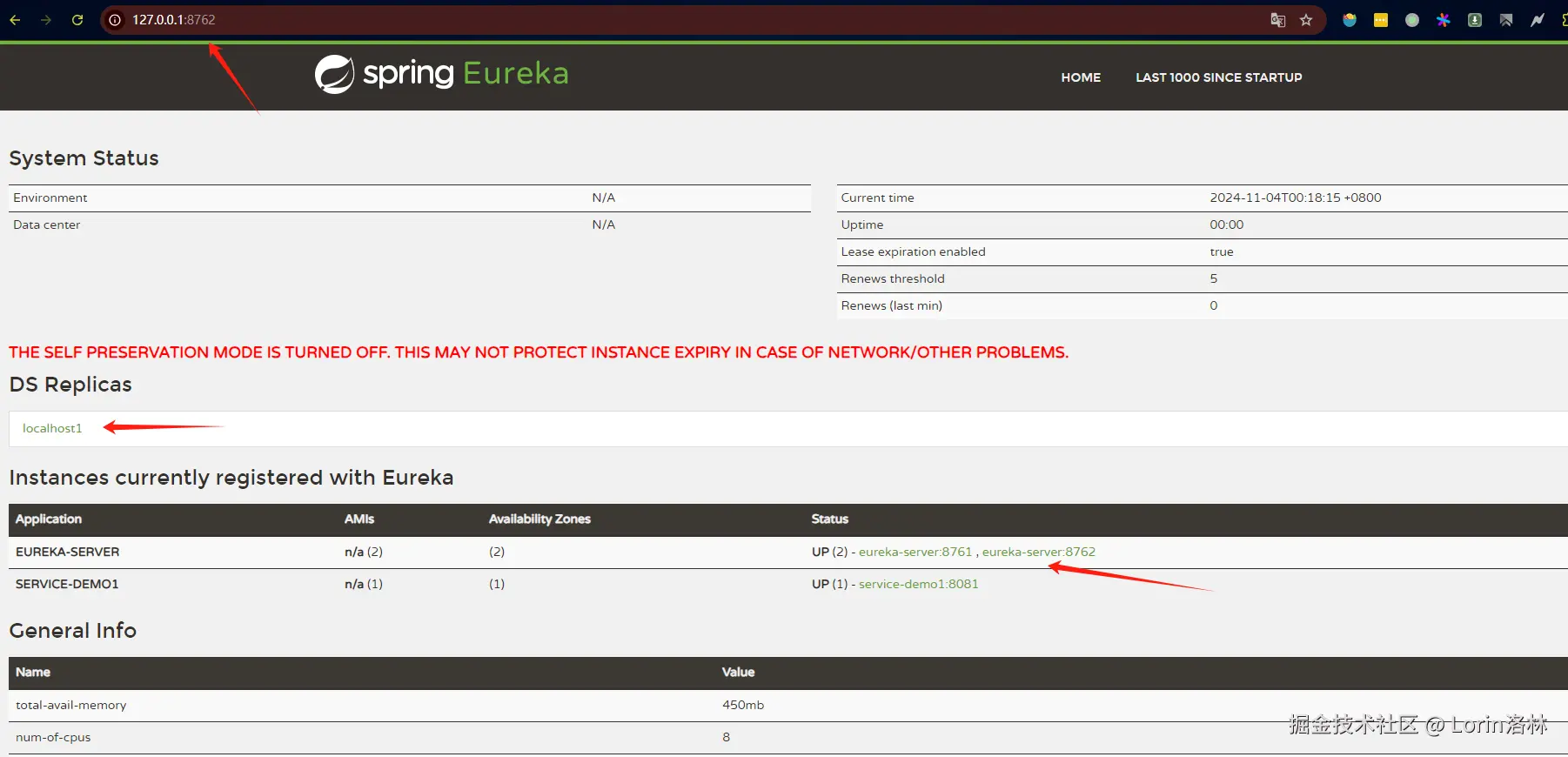Select the EUREKA-SERVER application cell
This screenshot has height=757, width=1568.
[68, 552]
